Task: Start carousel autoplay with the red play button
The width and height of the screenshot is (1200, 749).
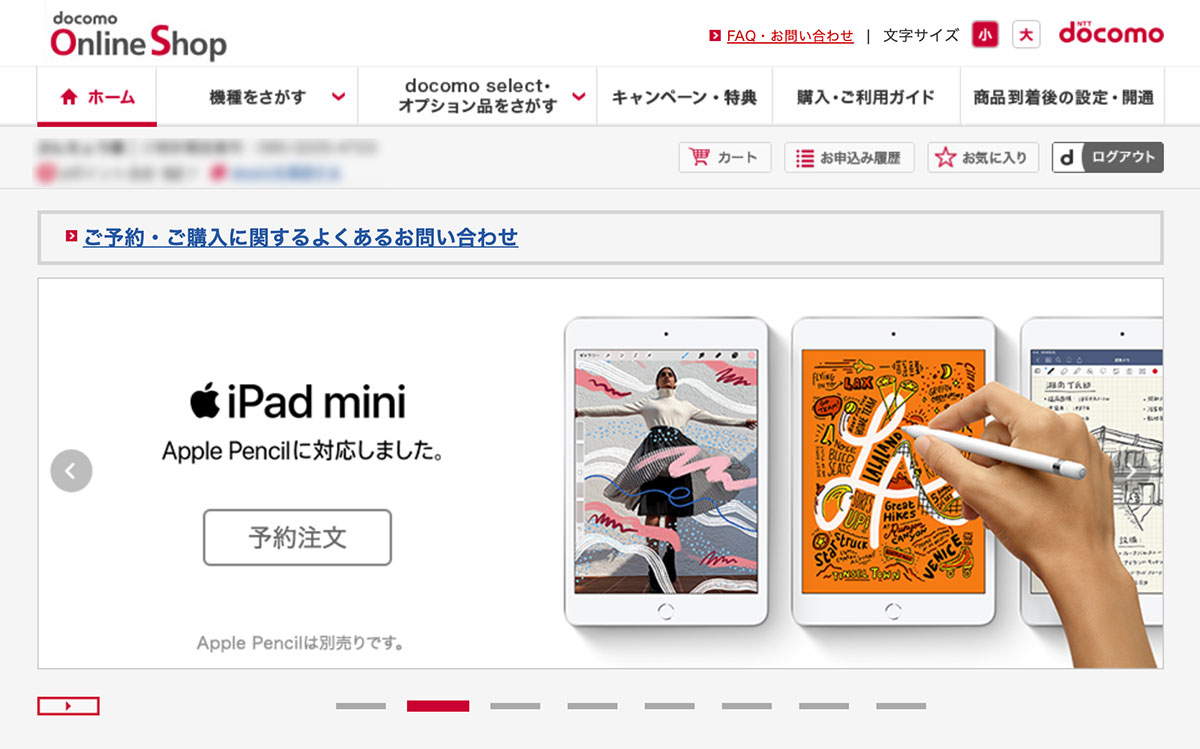Action: [x=68, y=706]
